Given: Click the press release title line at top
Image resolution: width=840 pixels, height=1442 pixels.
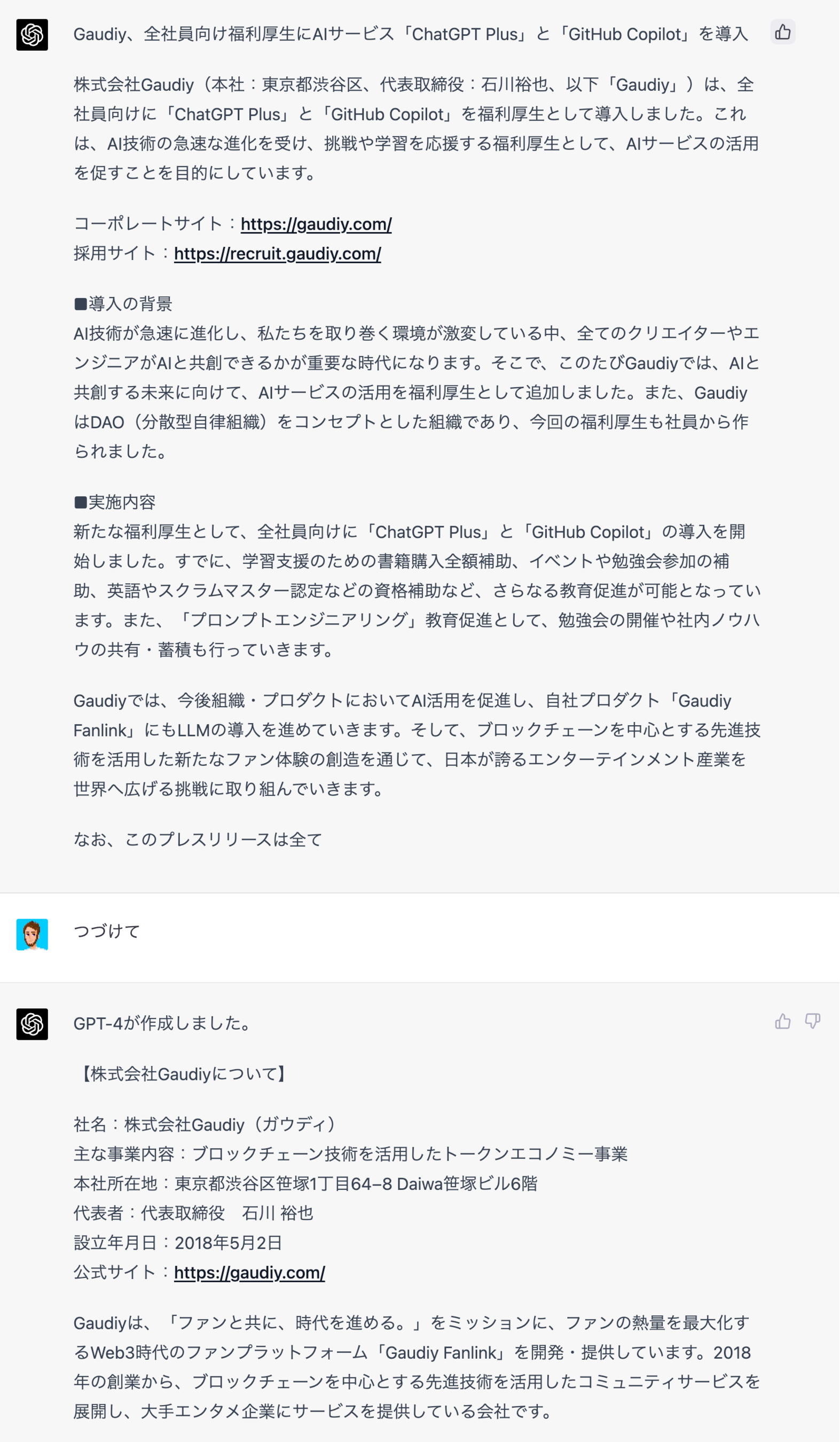Looking at the screenshot, I should (x=410, y=34).
